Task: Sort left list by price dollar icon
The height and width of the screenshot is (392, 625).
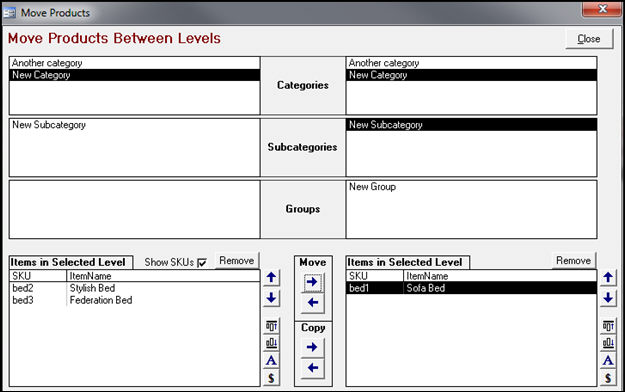Action: [271, 378]
